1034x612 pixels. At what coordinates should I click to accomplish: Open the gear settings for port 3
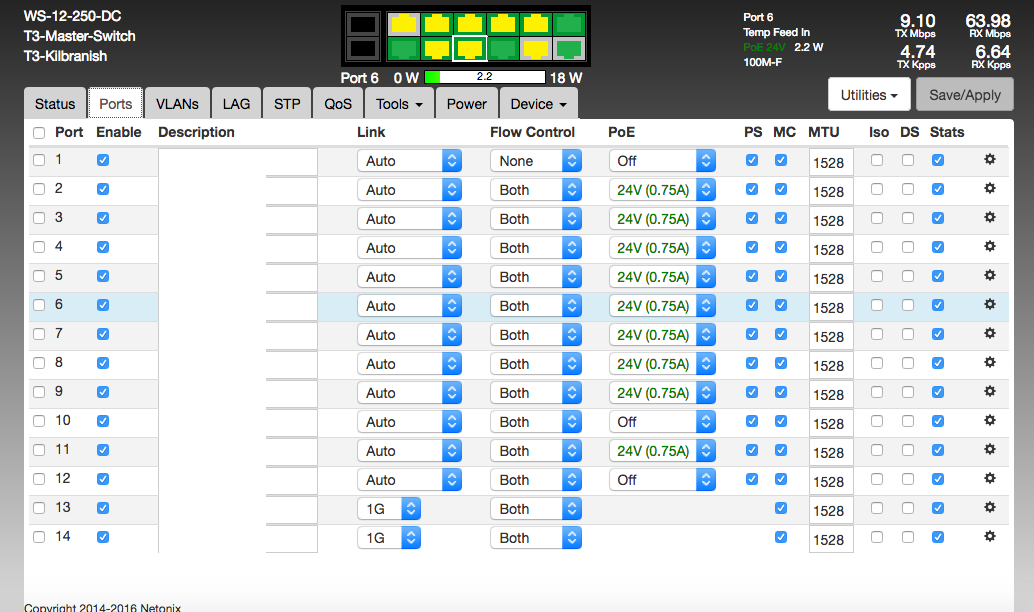tap(990, 218)
